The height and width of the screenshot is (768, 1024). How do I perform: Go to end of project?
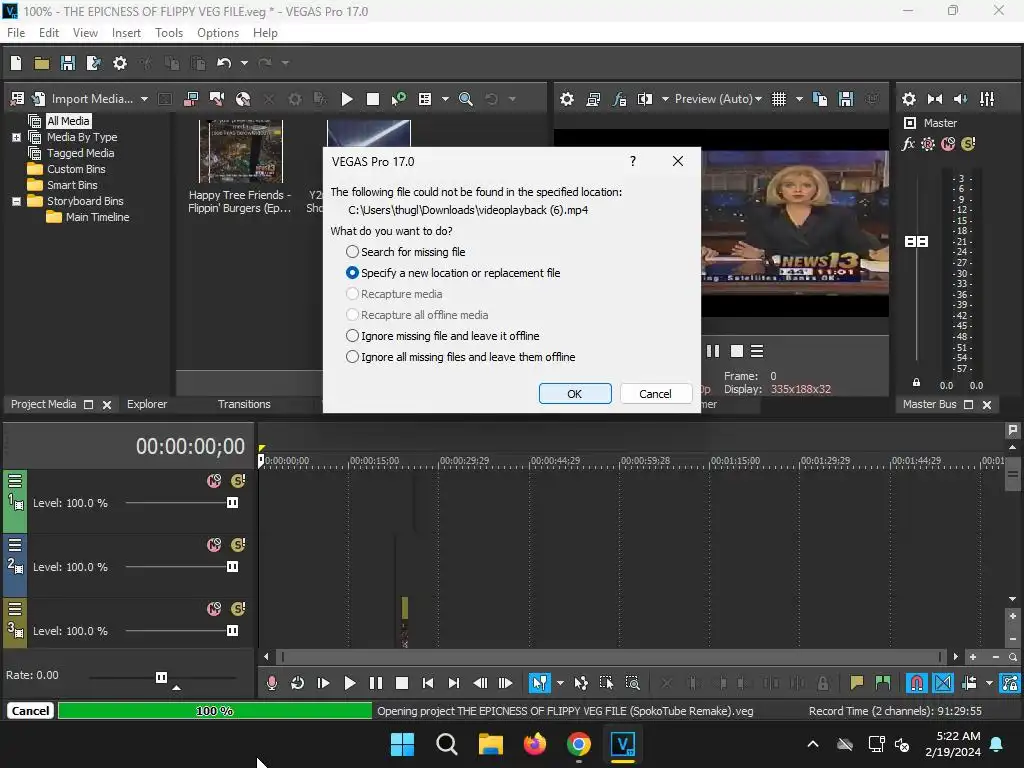[454, 683]
